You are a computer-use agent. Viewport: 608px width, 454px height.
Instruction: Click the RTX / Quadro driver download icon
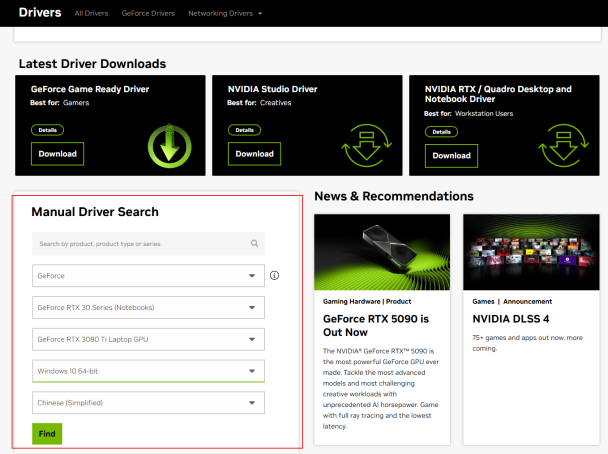click(x=564, y=145)
